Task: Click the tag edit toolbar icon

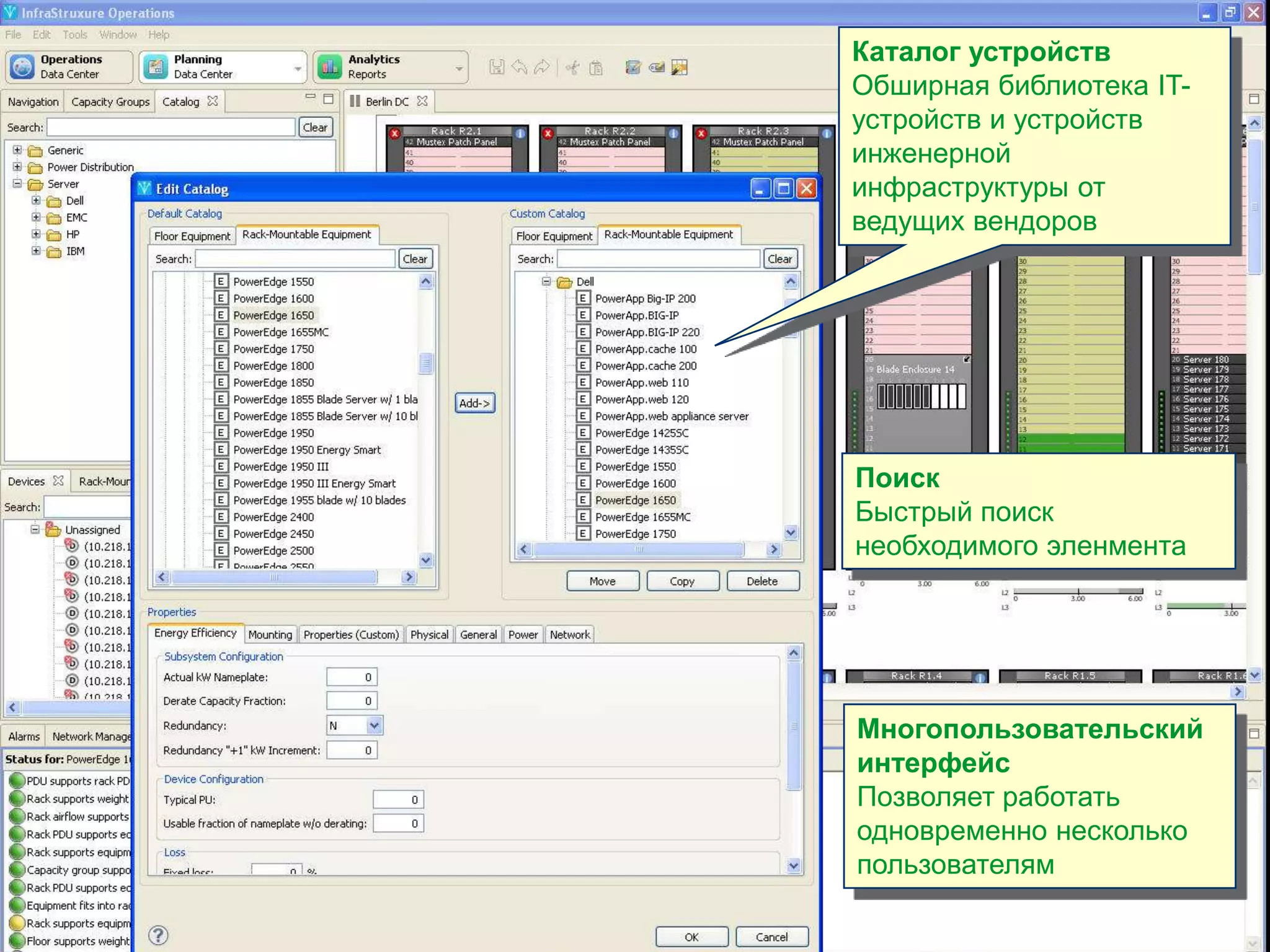Action: coord(656,67)
